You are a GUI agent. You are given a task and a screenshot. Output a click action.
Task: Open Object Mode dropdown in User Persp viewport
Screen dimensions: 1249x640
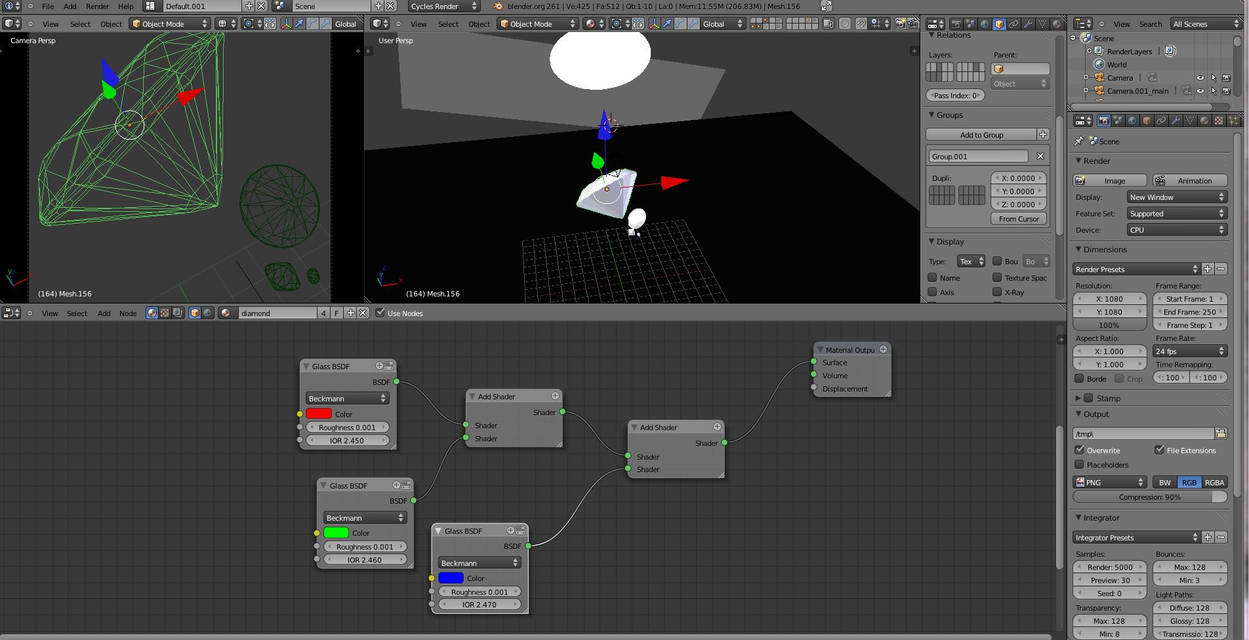tap(538, 24)
